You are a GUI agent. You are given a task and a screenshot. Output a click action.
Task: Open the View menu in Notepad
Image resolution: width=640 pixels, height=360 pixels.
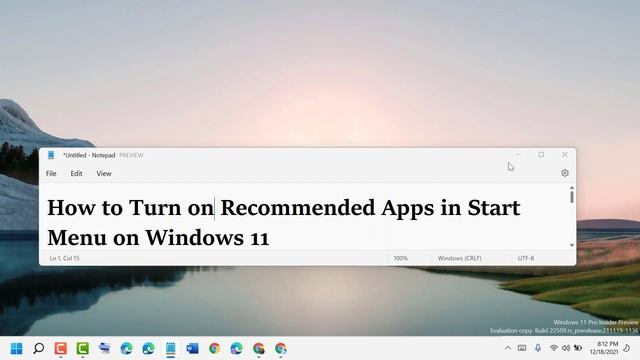pos(104,173)
